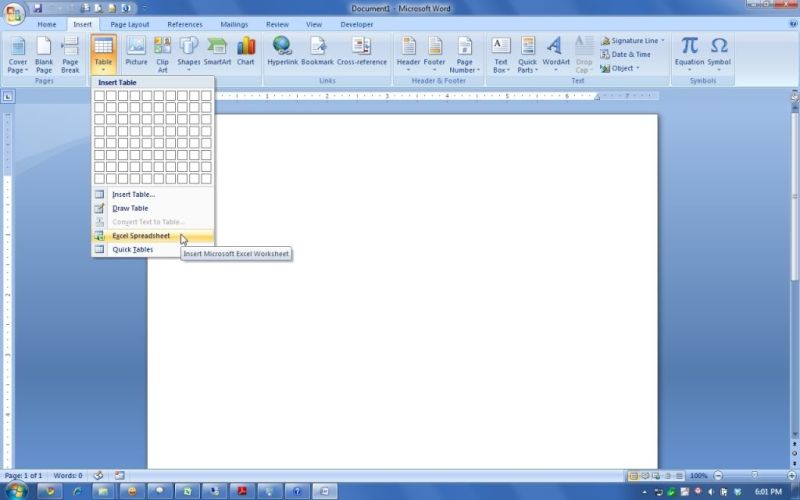The image size is (800, 500).
Task: Insert an Equation
Action: tap(689, 55)
